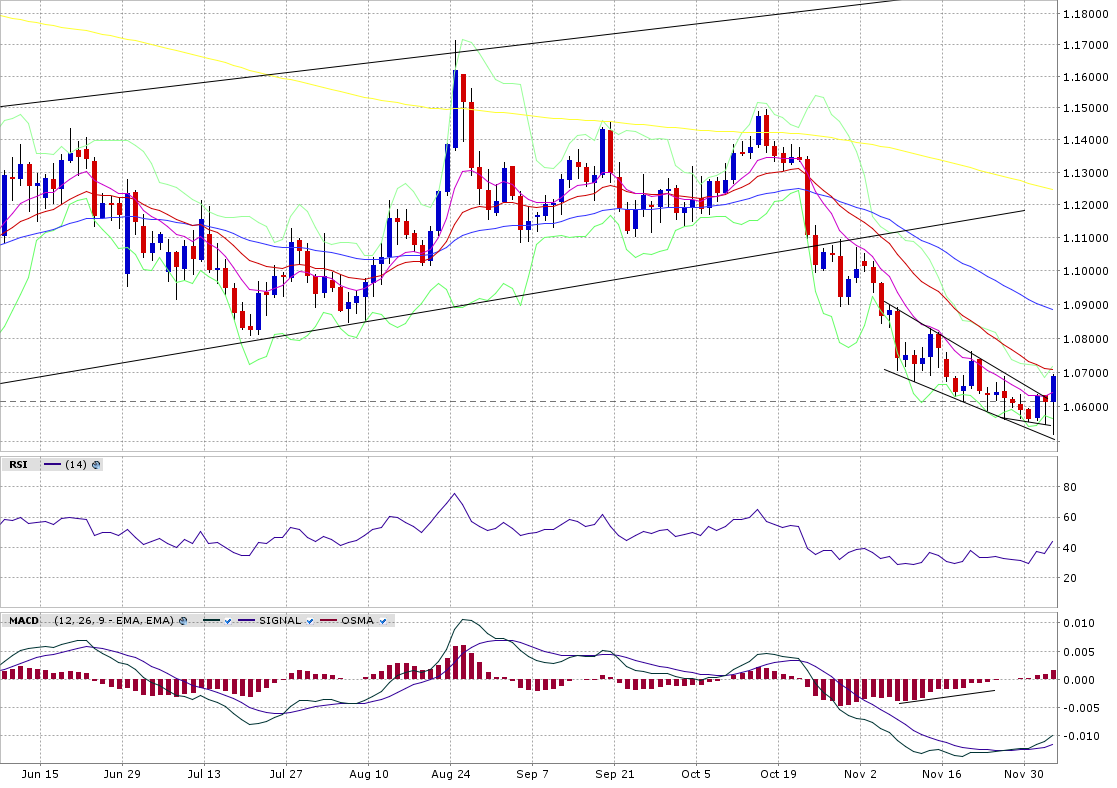Toggle the SIGNAL line visibility checkbox
The width and height of the screenshot is (1117, 788).
point(311,621)
